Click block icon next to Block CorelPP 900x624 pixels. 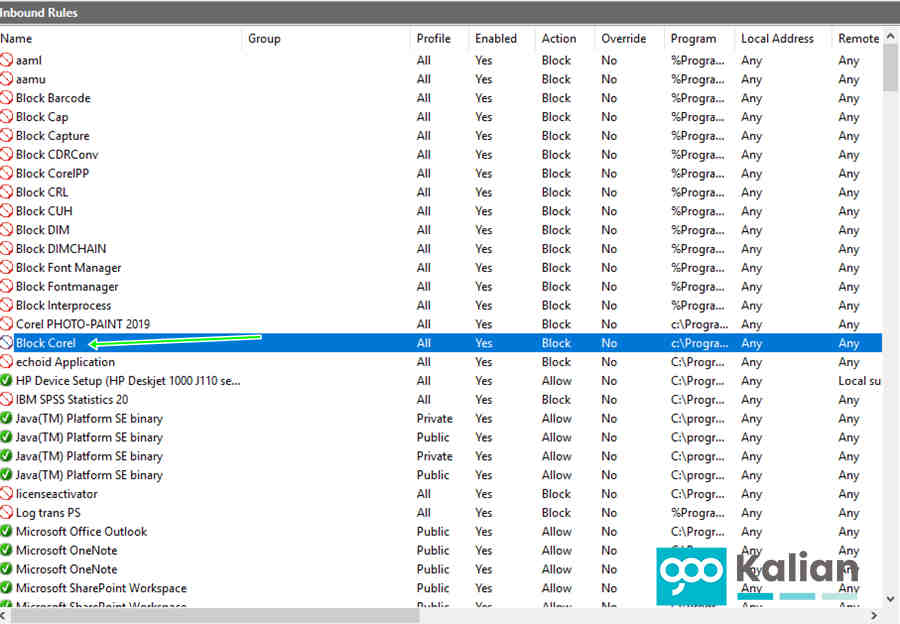coord(6,173)
